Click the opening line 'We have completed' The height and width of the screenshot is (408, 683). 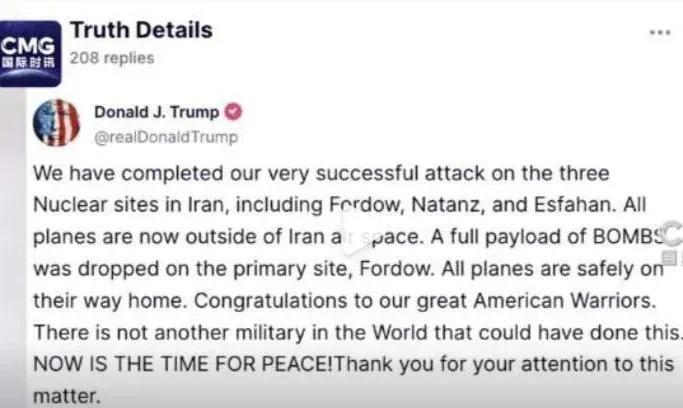[128, 173]
